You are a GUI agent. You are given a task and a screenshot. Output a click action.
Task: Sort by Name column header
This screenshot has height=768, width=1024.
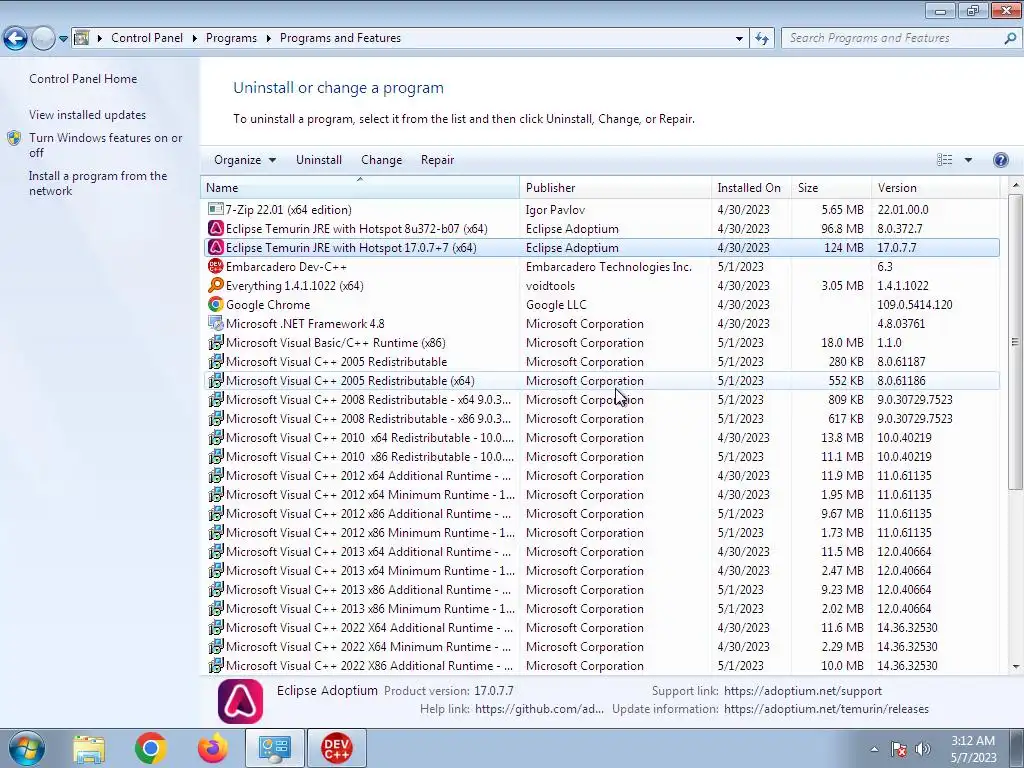tap(360, 187)
